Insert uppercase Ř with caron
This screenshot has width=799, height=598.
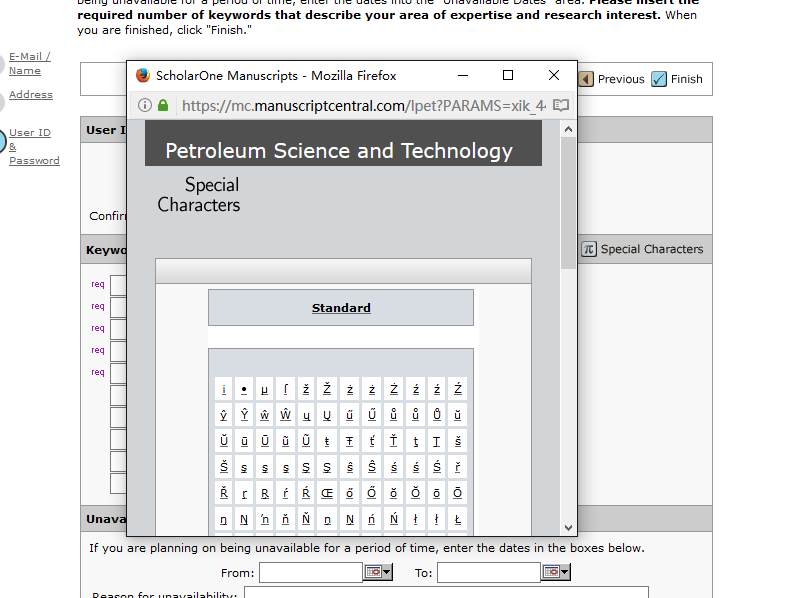(x=224, y=493)
